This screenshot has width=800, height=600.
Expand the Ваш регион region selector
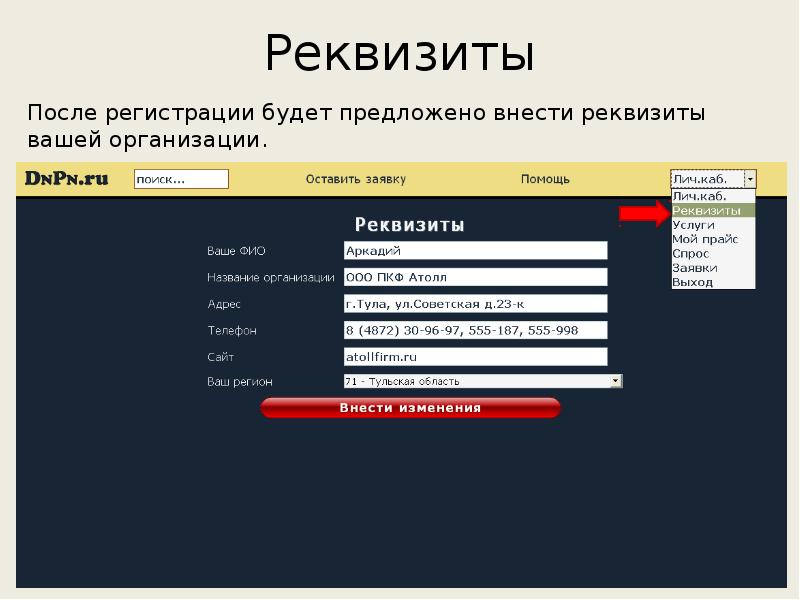[480, 380]
